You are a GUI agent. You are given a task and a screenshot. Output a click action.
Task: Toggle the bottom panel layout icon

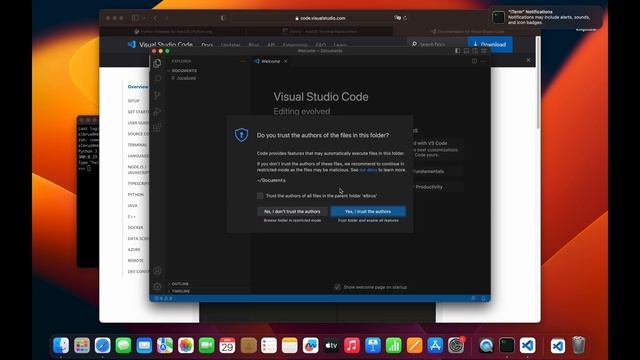466,51
